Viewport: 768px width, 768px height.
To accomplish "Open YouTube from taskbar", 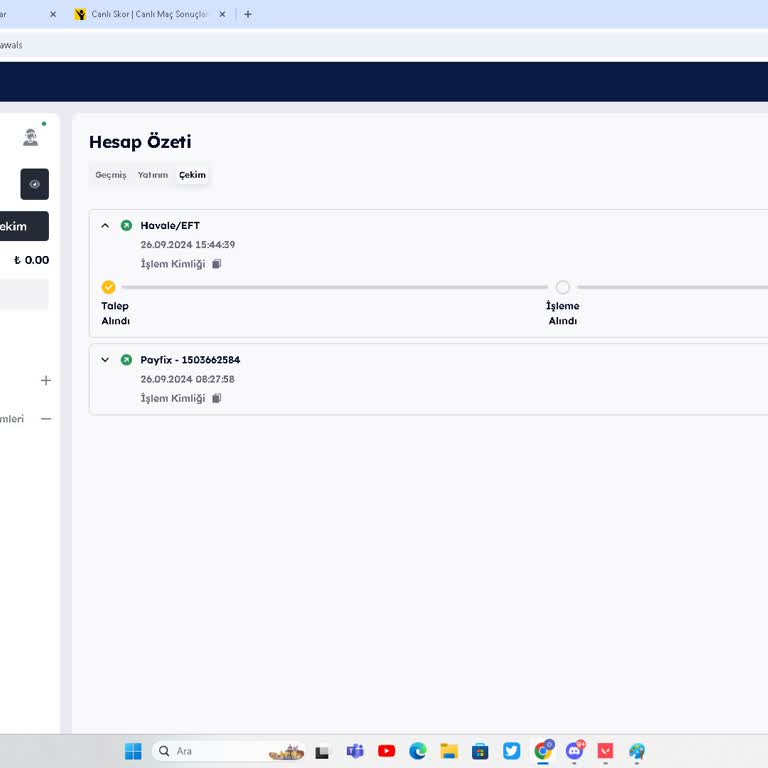I will (x=386, y=751).
